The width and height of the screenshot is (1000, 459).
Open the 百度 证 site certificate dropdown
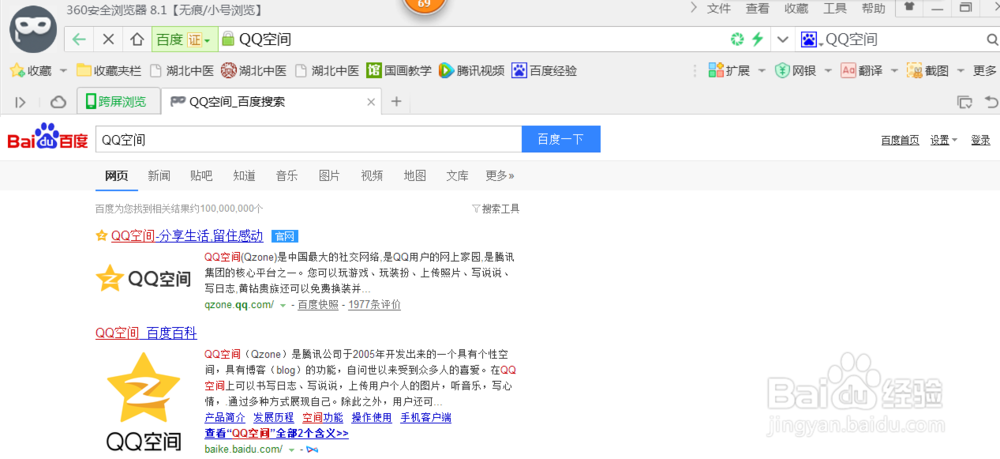184,40
